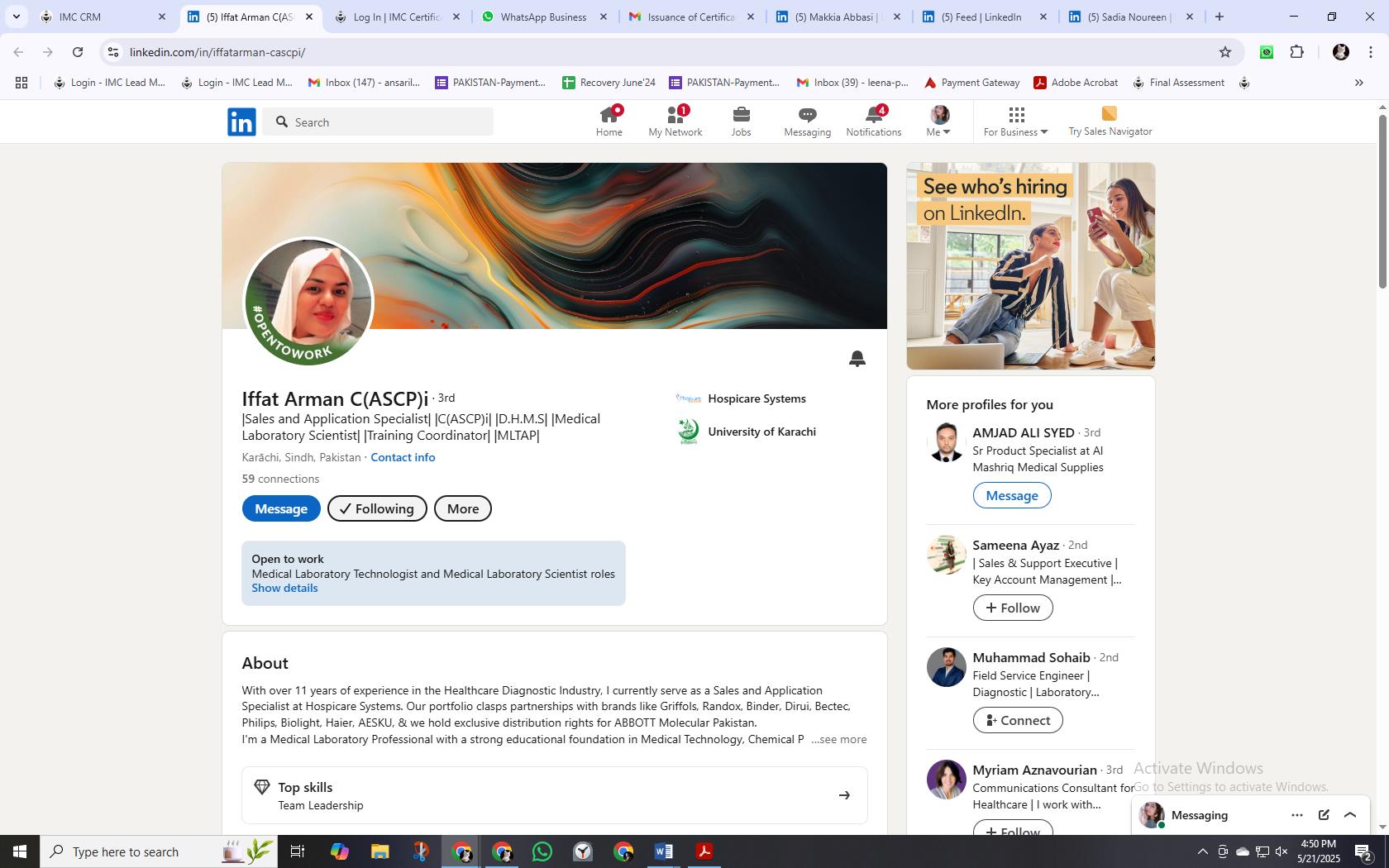Go back to previous page
Screen dimensions: 1389x868
click(18, 52)
